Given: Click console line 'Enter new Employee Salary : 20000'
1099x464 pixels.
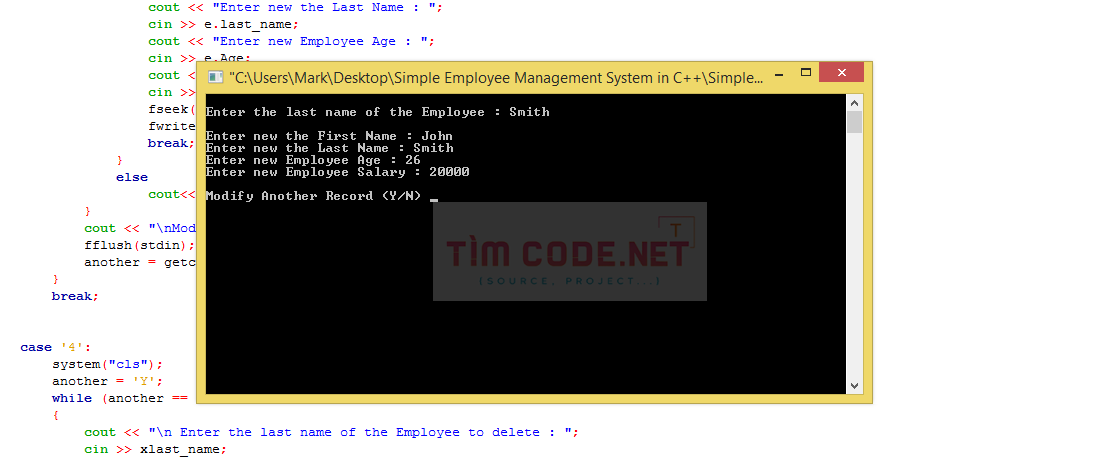Looking at the screenshot, I should tap(337, 172).
